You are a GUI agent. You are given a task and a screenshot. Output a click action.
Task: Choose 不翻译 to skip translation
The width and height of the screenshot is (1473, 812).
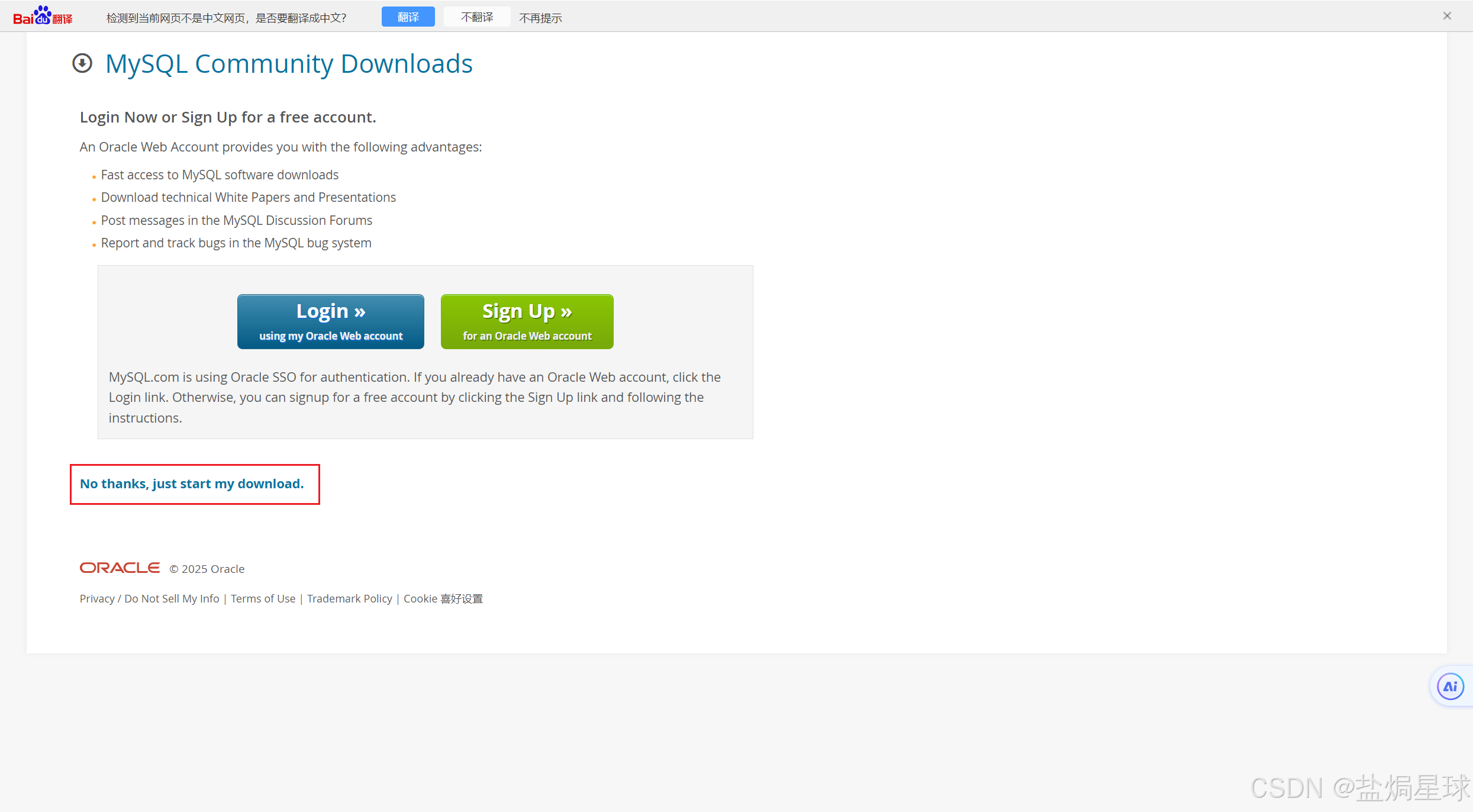coord(477,17)
